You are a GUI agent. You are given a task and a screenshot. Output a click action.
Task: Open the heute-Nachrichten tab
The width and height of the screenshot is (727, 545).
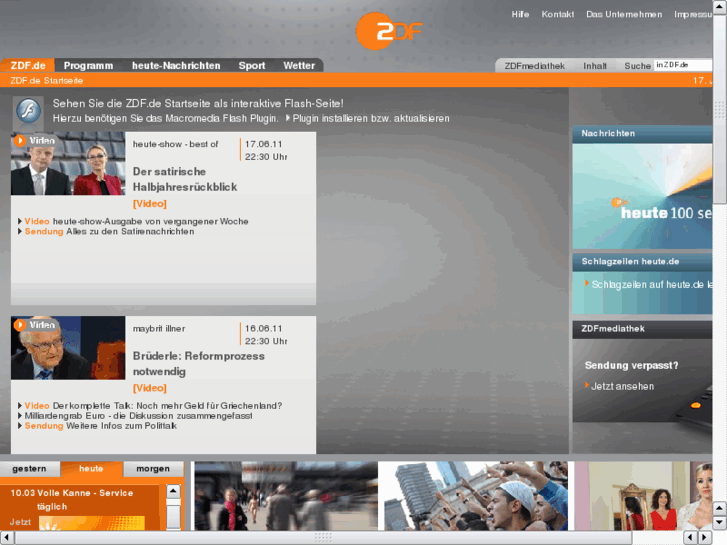pyautogui.click(x=176, y=65)
